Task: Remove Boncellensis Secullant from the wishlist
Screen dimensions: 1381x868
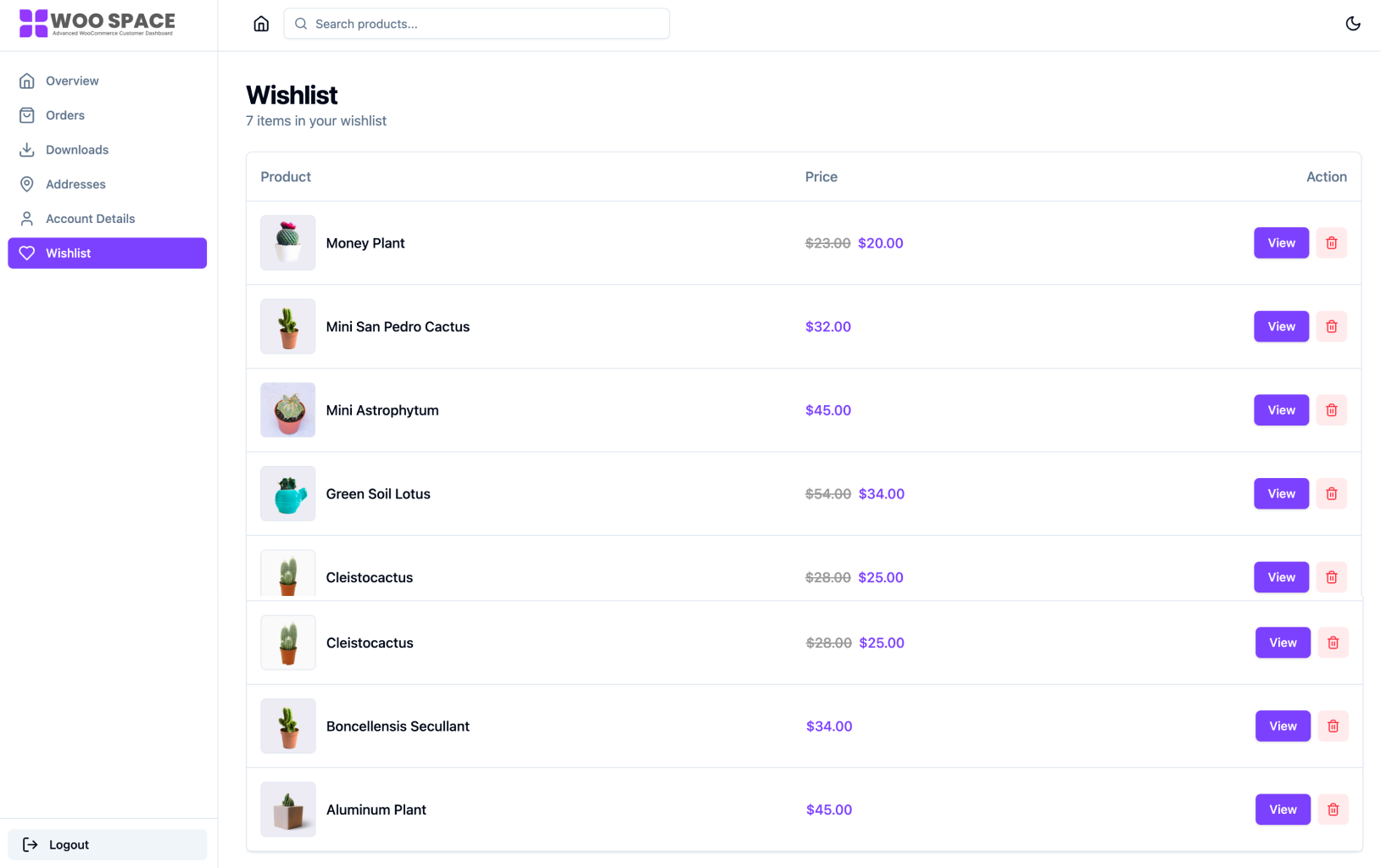Action: 1333,726
